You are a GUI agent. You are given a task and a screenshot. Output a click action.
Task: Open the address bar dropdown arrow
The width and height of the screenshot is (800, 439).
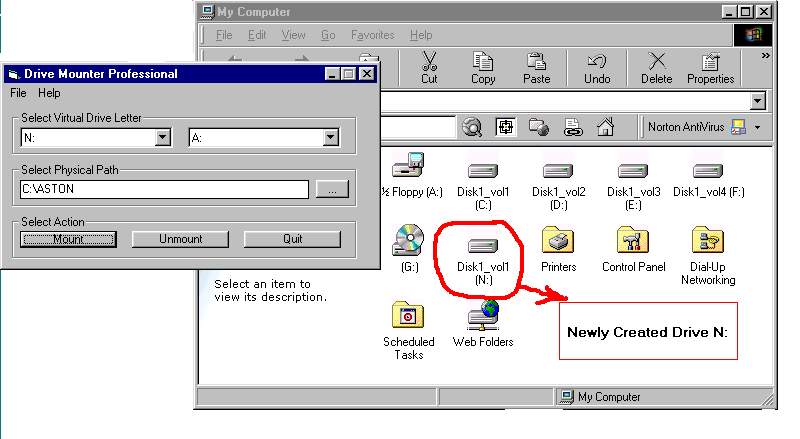758,101
